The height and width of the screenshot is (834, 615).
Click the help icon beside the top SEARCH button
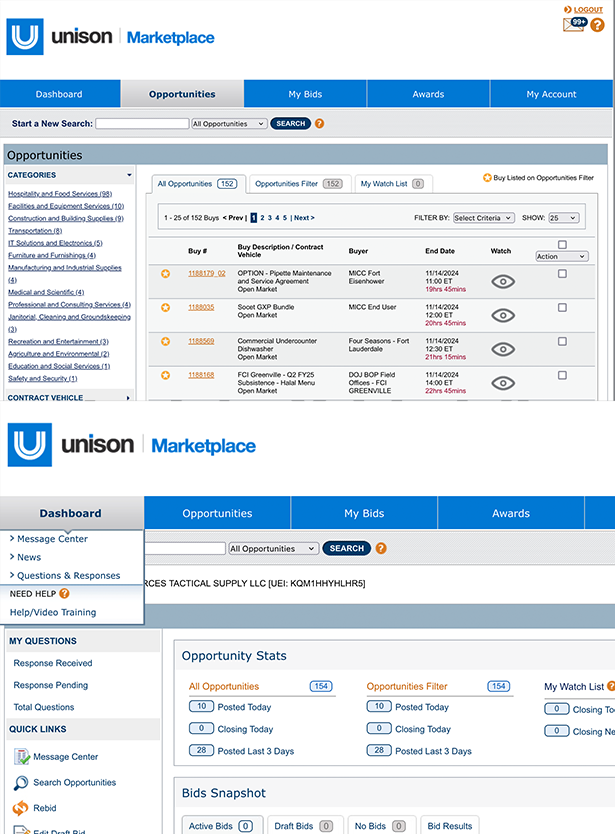click(319, 123)
